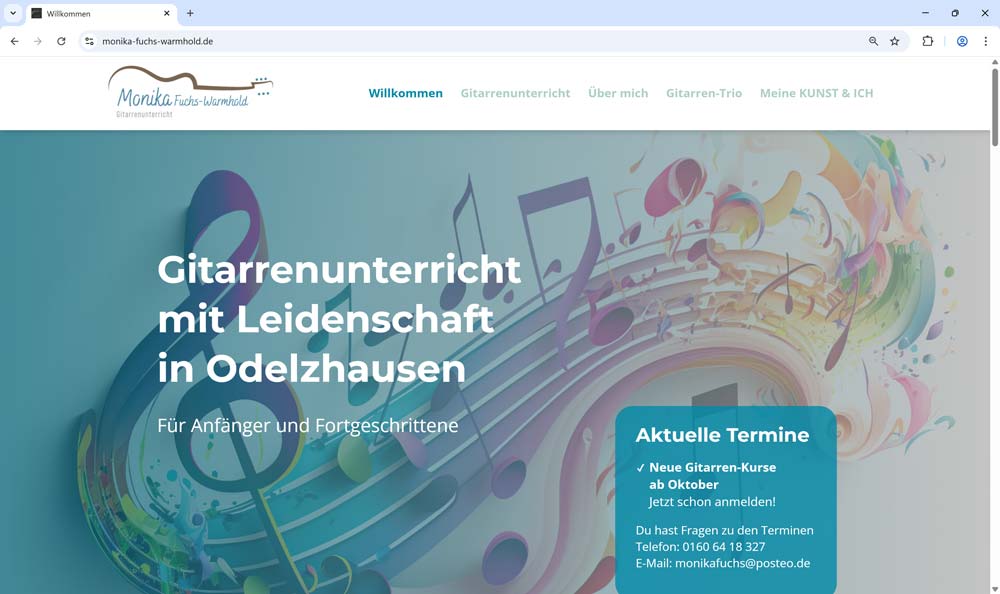The image size is (1000, 594).
Task: Open the Über mich menu item
Action: [x=618, y=93]
